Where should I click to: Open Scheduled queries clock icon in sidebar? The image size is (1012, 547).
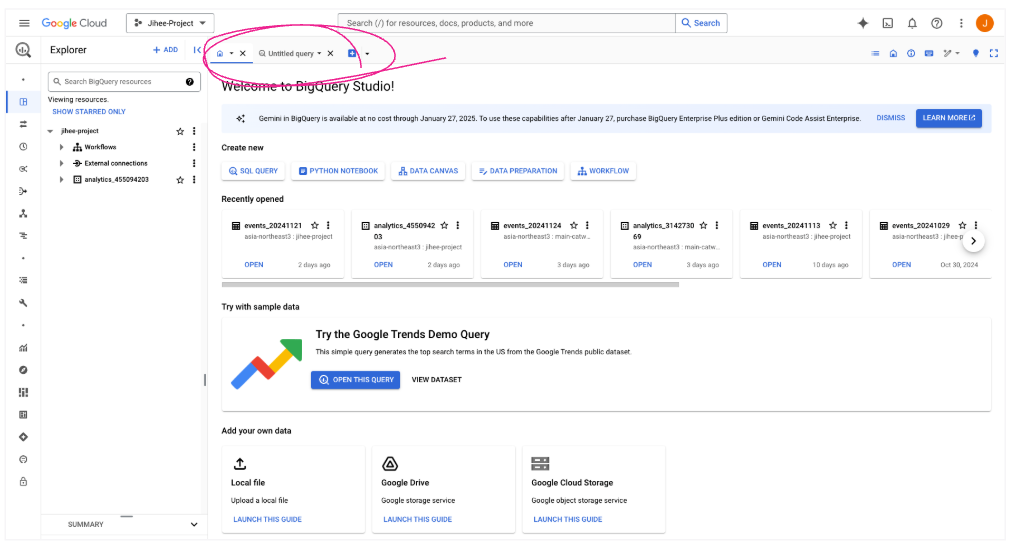(23, 146)
